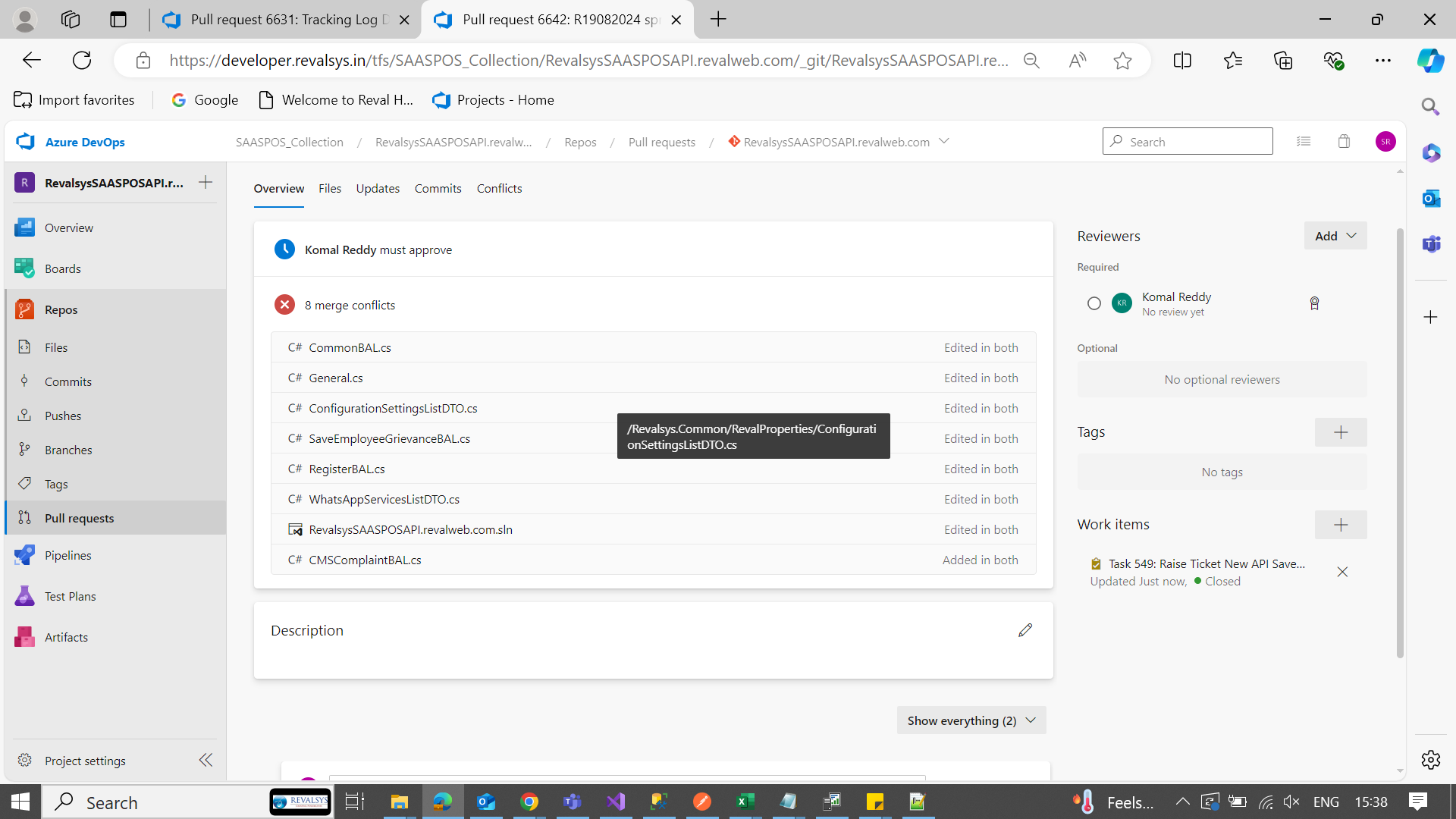The width and height of the screenshot is (1456, 819).
Task: Collapse the left sidebar with the double chevron
Action: 206,760
